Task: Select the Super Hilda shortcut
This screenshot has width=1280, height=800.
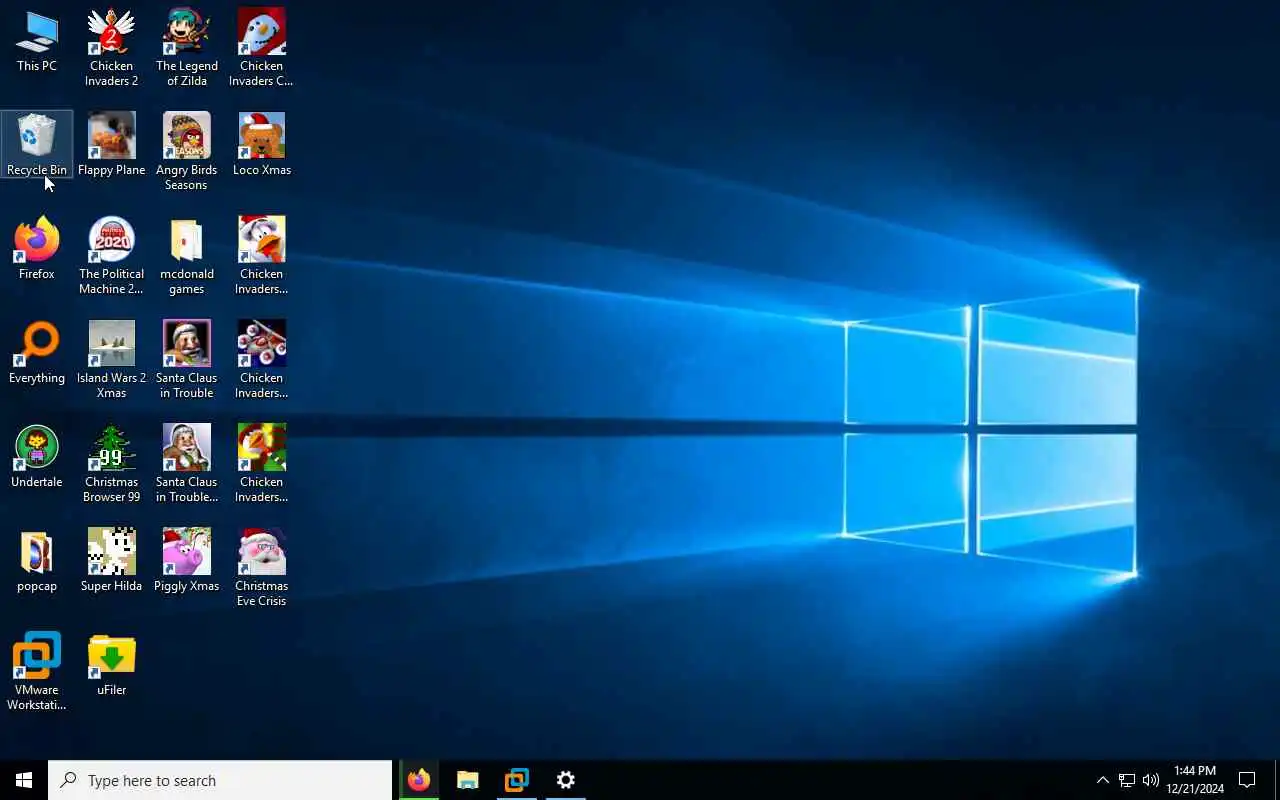Action: [111, 561]
